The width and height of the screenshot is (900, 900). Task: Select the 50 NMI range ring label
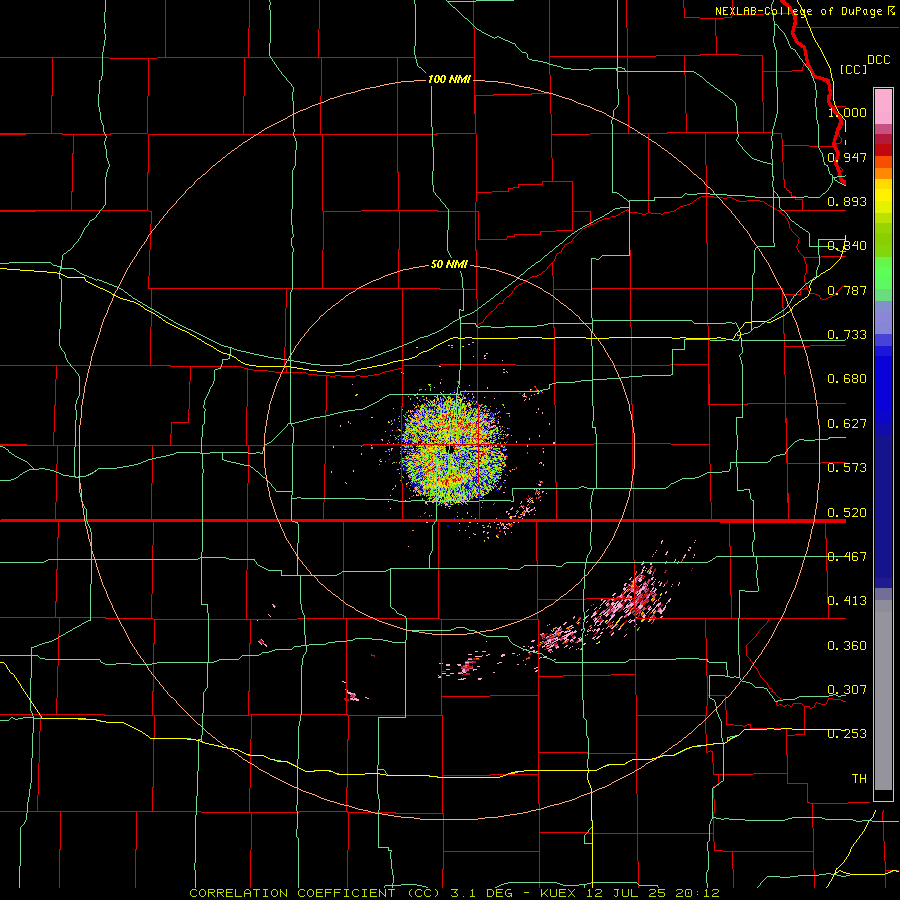coord(449,264)
